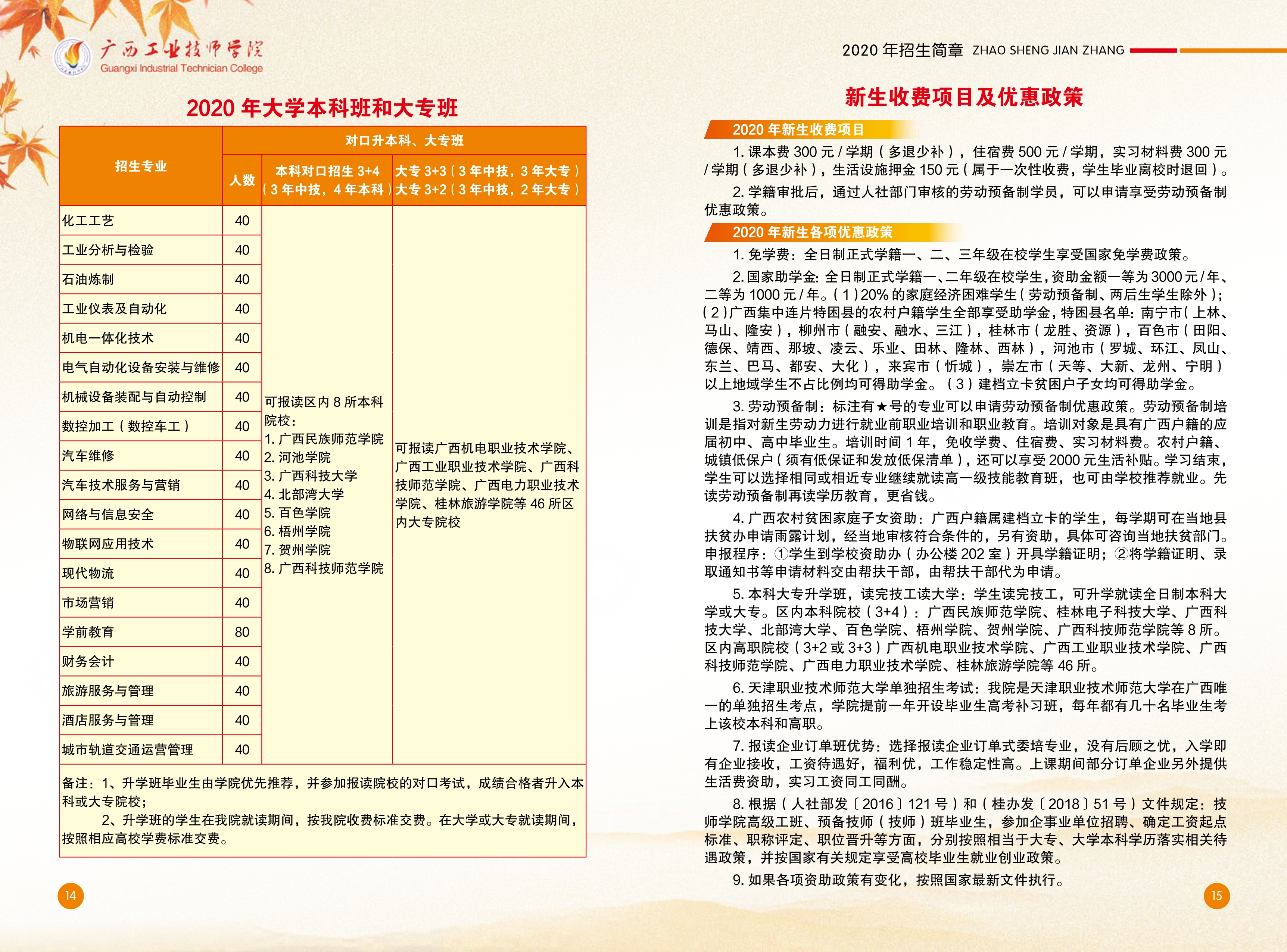Click the header 本科对口招生 3+4
The image size is (1287, 952).
tap(327, 171)
